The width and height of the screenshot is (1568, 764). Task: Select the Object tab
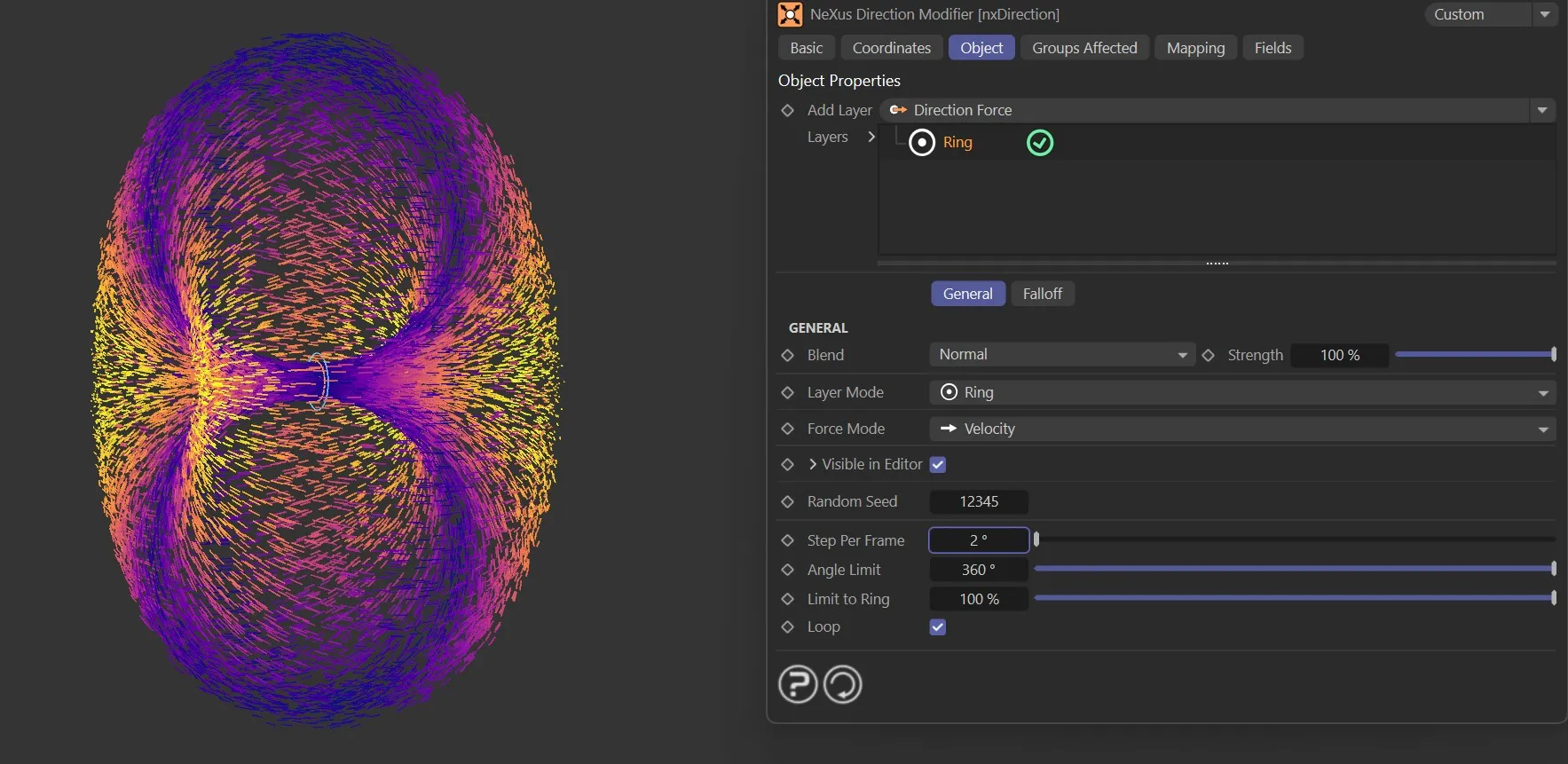tap(981, 48)
